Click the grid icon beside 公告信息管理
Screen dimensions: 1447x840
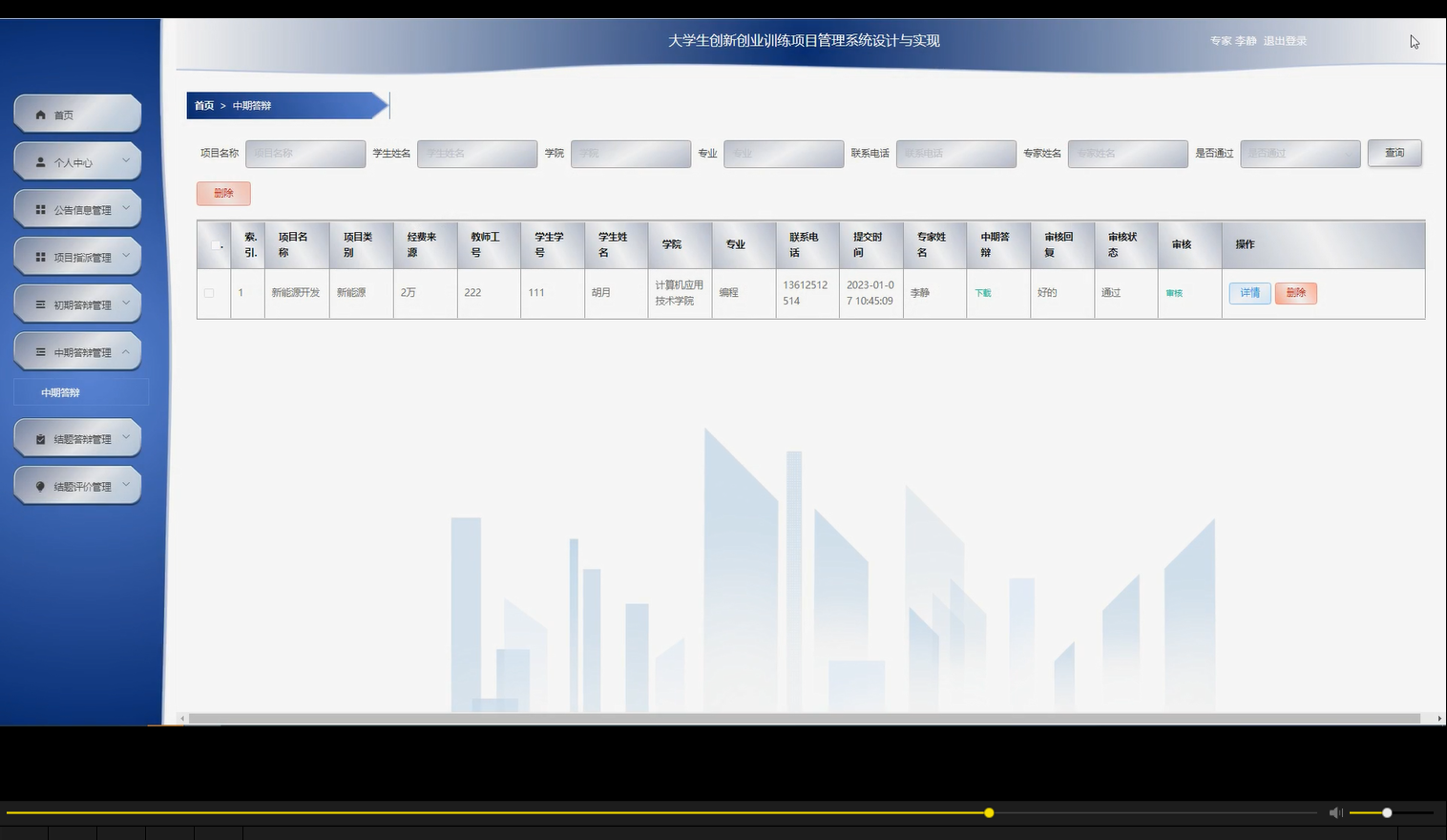click(x=40, y=209)
